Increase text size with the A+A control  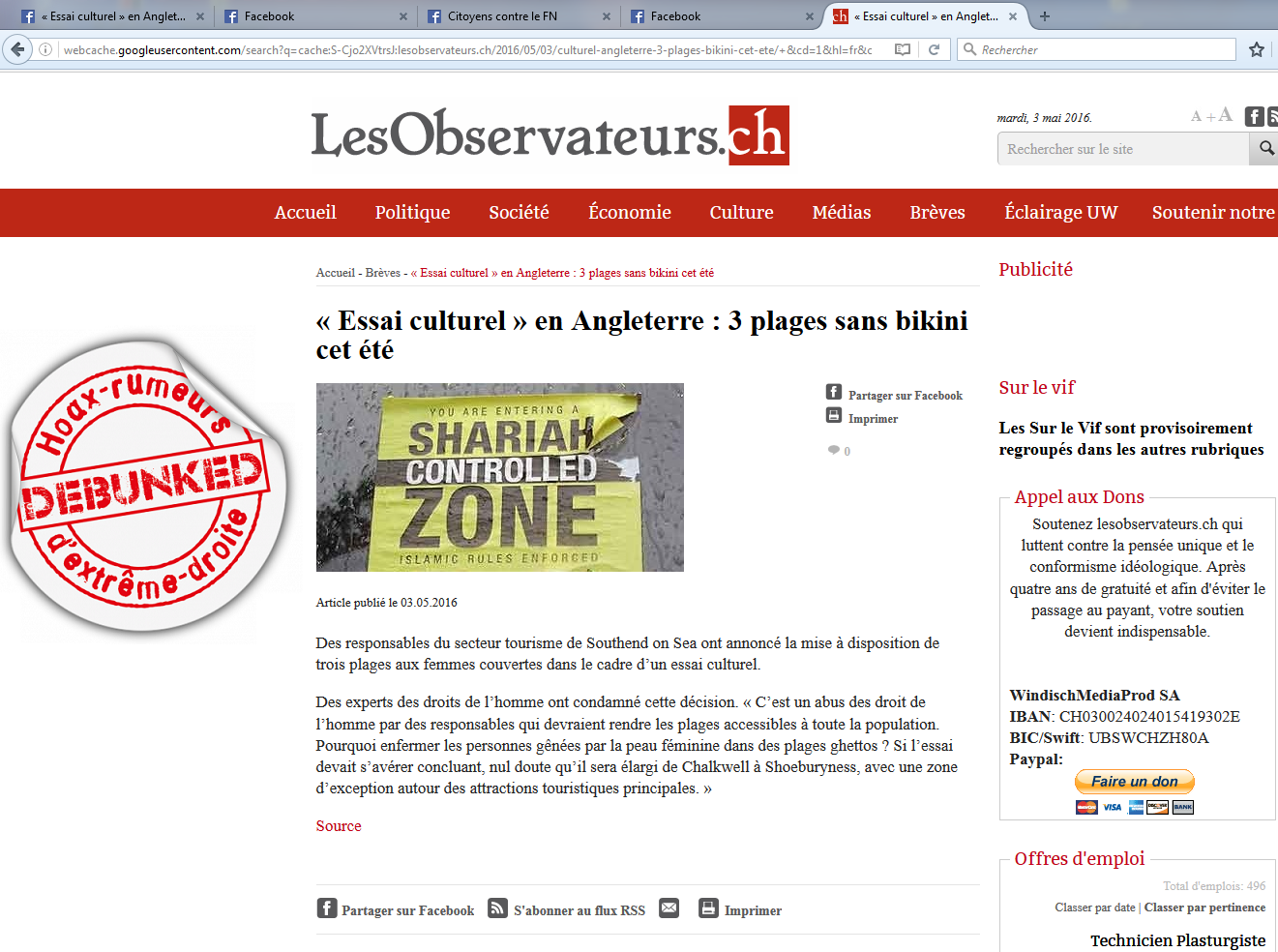(1211, 115)
